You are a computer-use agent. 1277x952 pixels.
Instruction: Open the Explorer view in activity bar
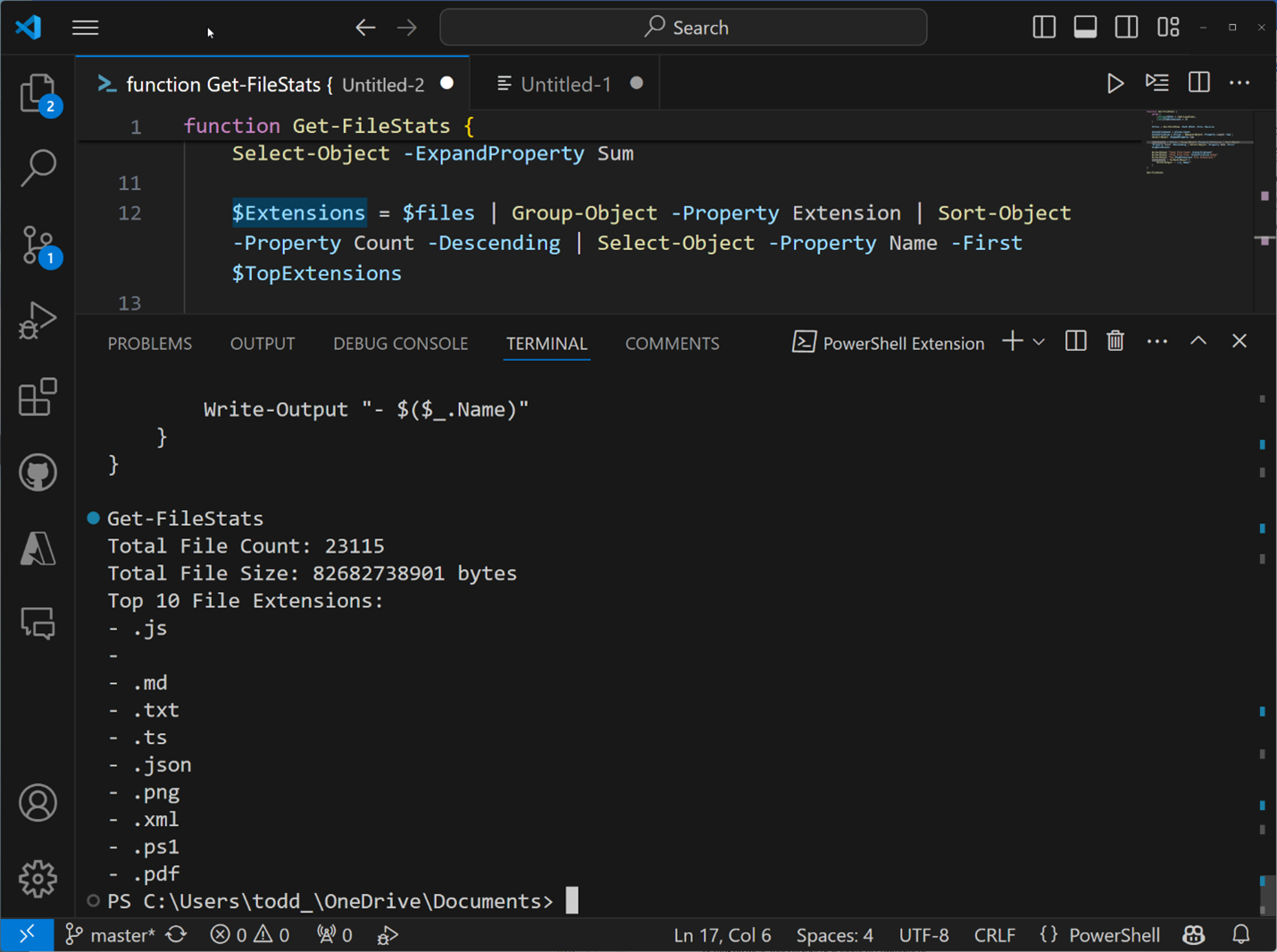point(38,94)
